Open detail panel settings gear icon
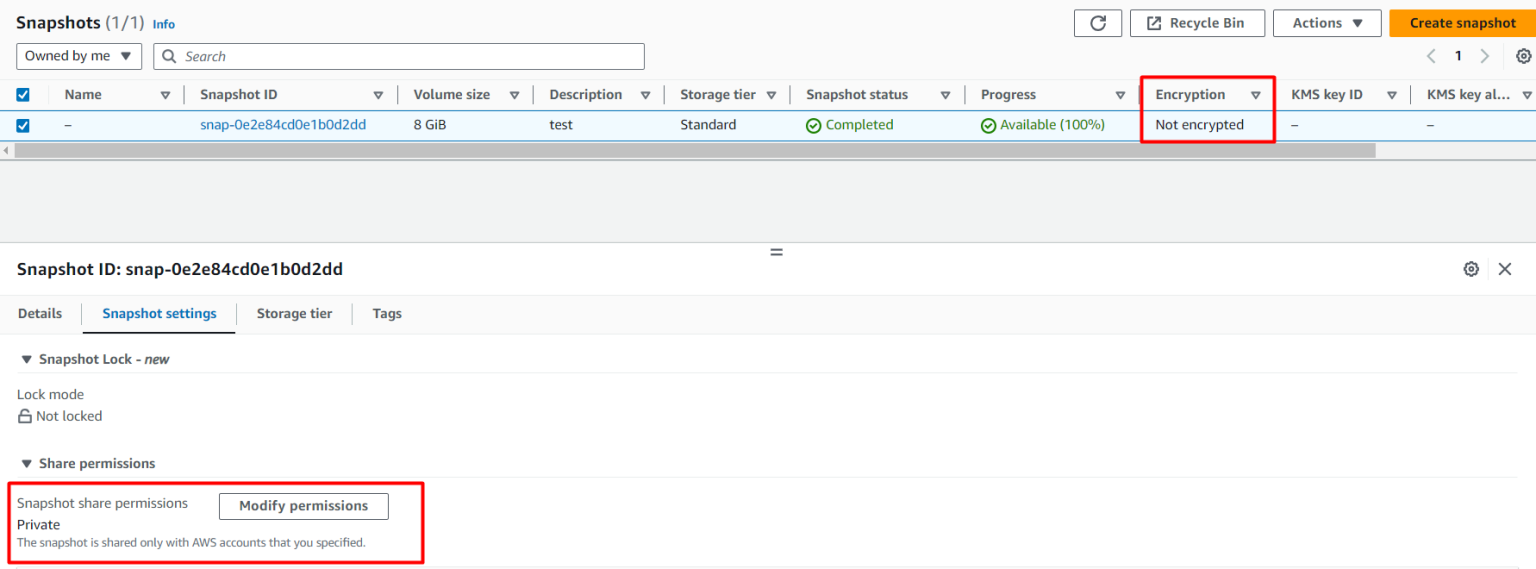The width and height of the screenshot is (1536, 569). coord(1471,269)
